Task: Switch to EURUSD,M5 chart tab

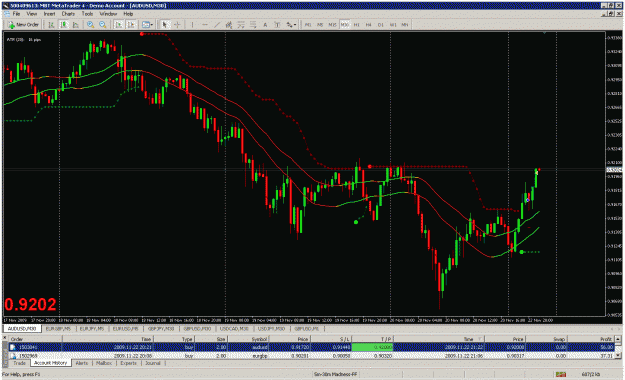Action: point(125,329)
